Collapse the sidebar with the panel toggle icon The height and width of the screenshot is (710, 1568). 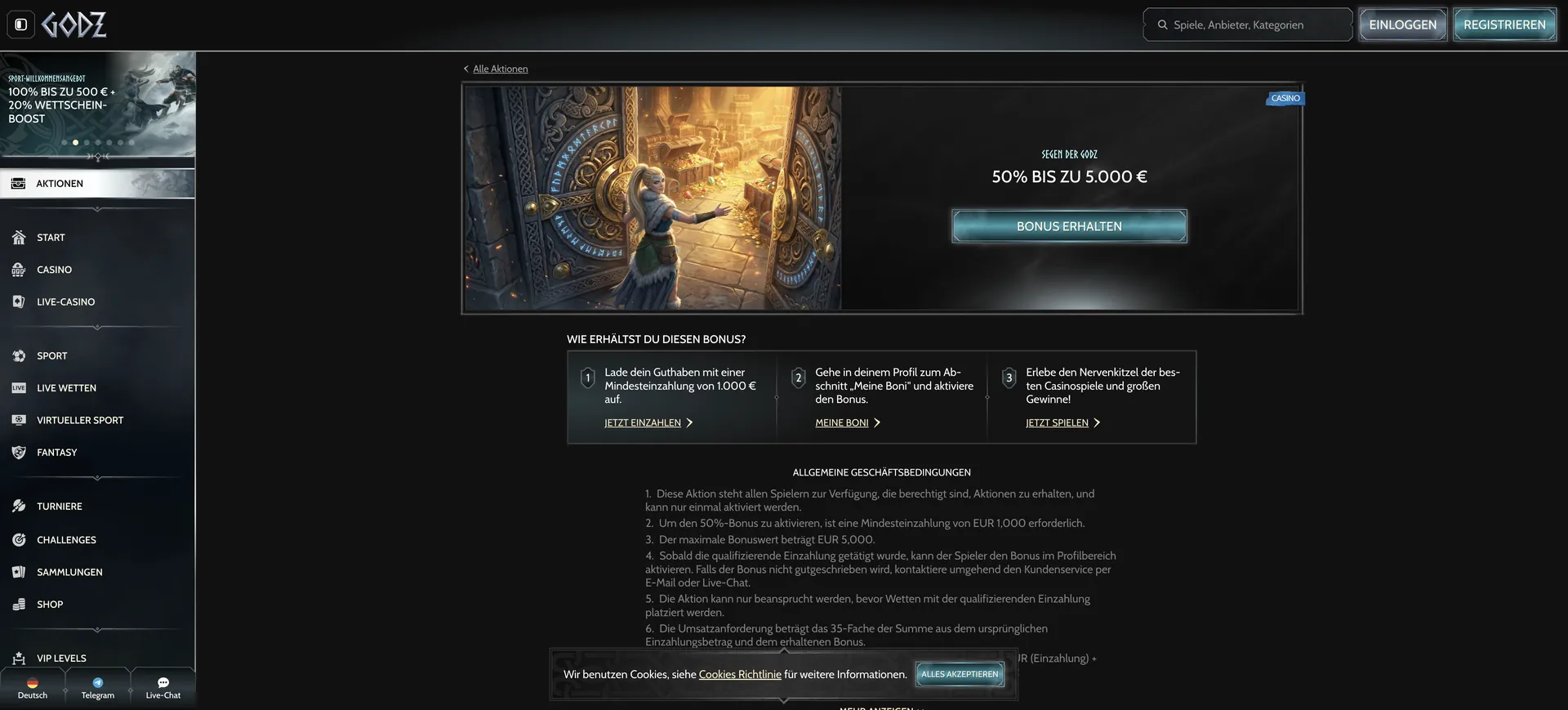[x=21, y=25]
